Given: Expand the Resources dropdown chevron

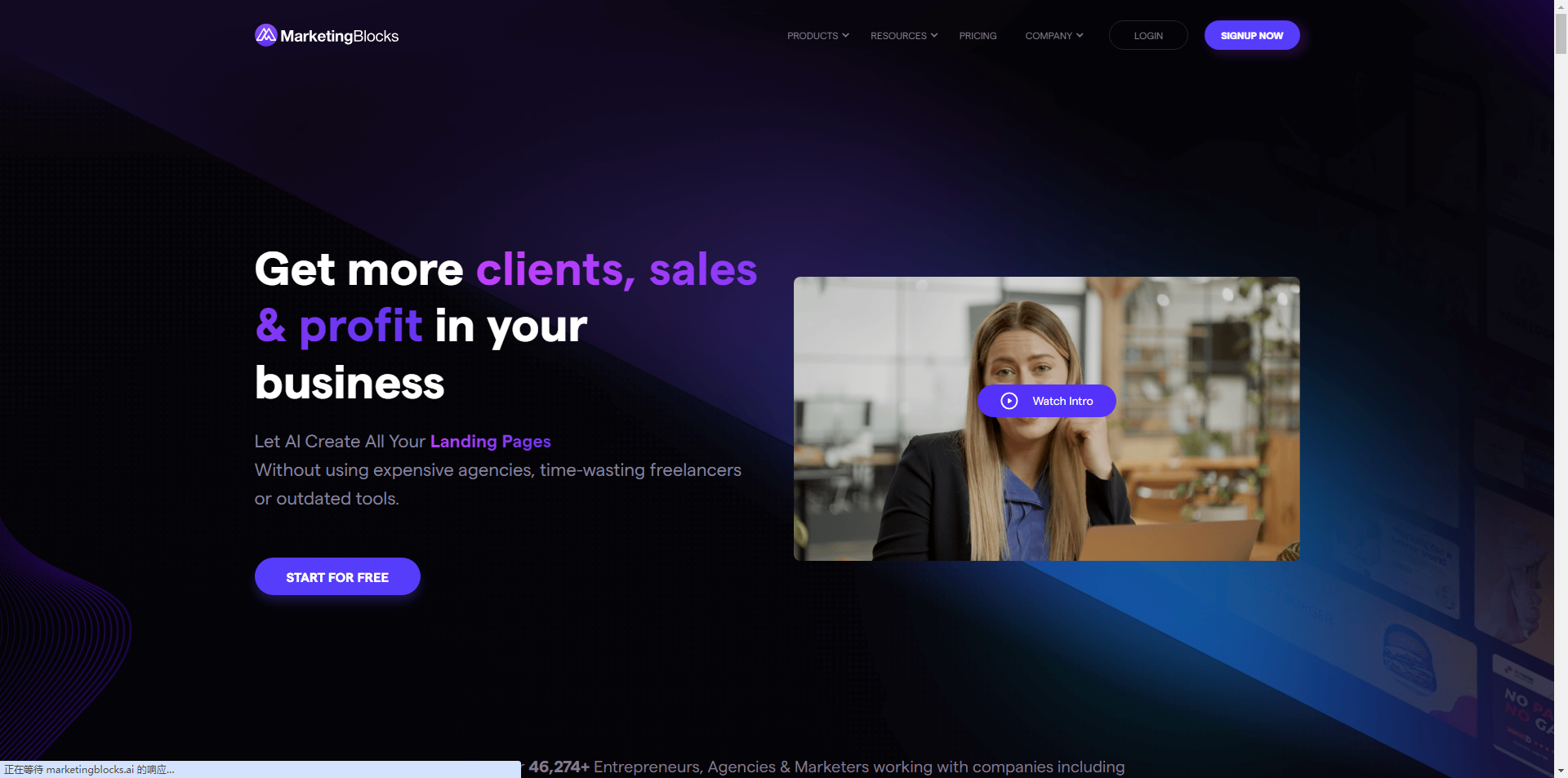Looking at the screenshot, I should pyautogui.click(x=934, y=35).
